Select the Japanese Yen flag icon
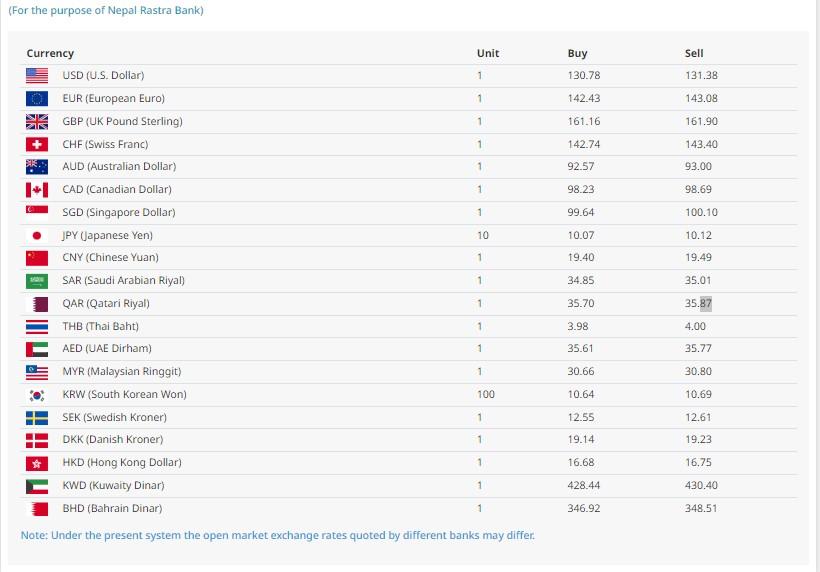The height and width of the screenshot is (572, 820). point(37,235)
